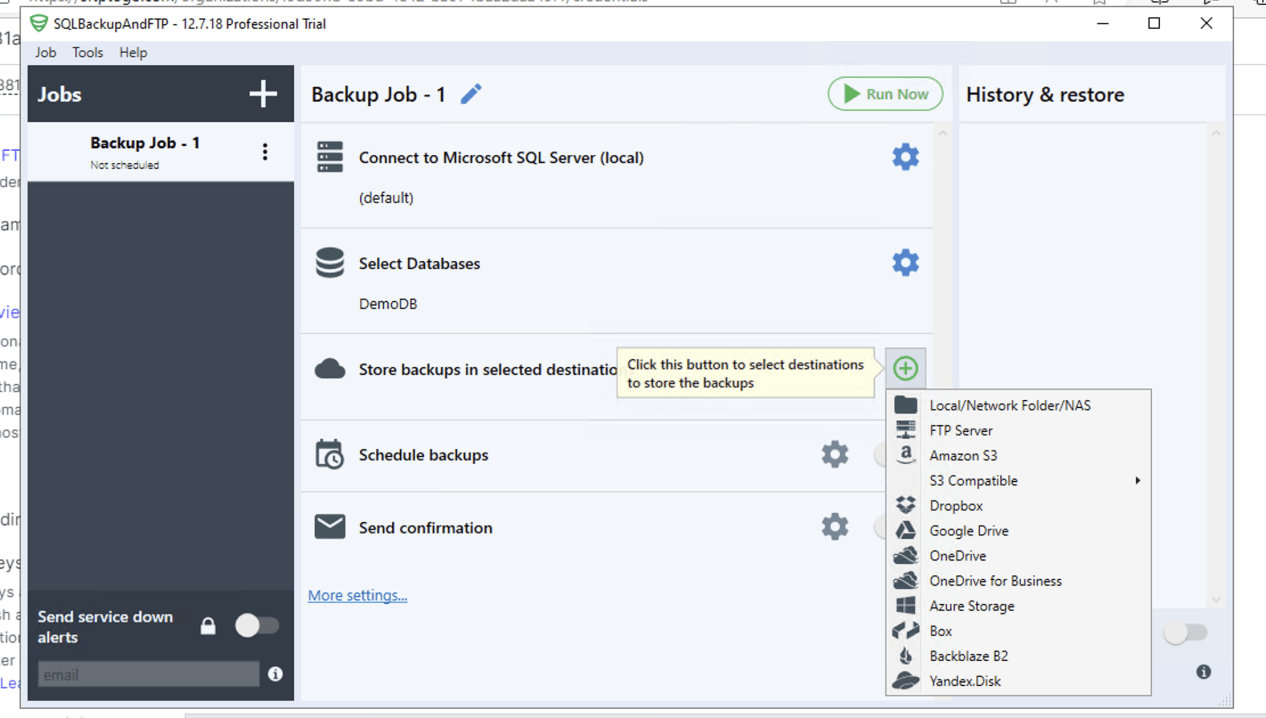Choose Backblaze B2 as a backup destination

[x=969, y=655]
